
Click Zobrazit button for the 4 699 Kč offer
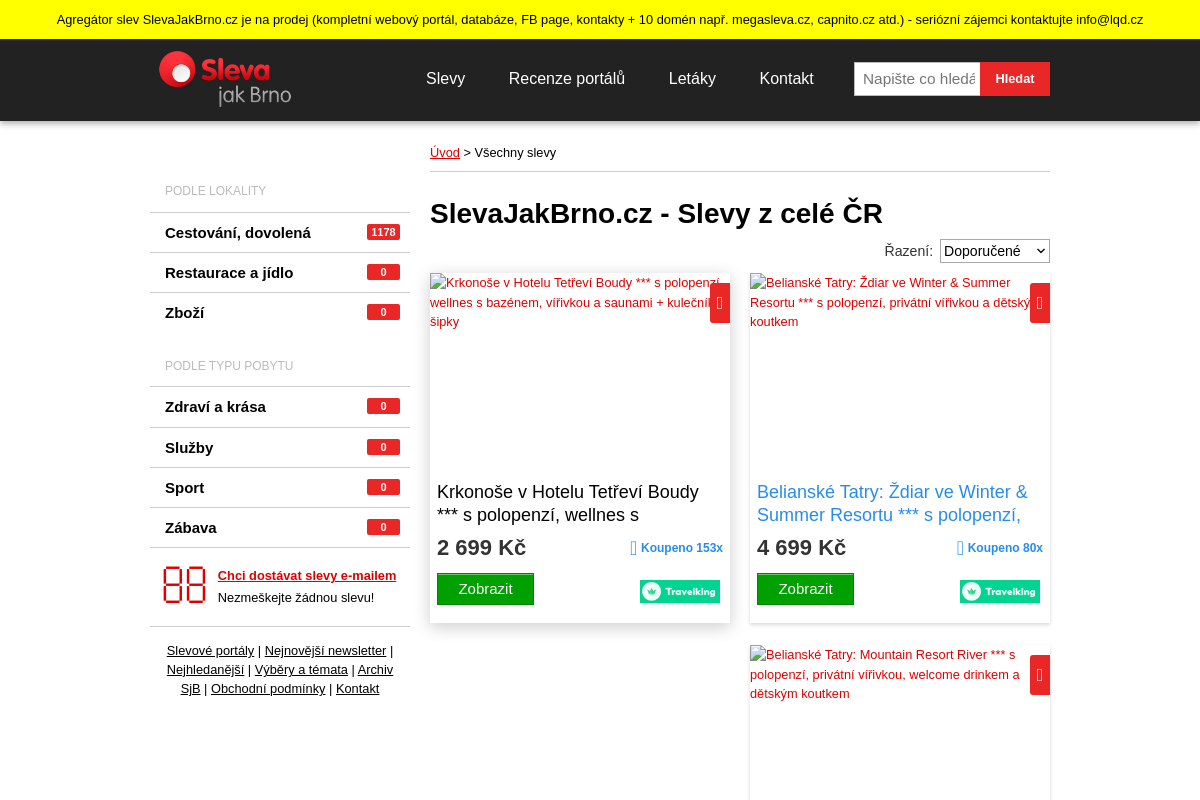coord(805,589)
